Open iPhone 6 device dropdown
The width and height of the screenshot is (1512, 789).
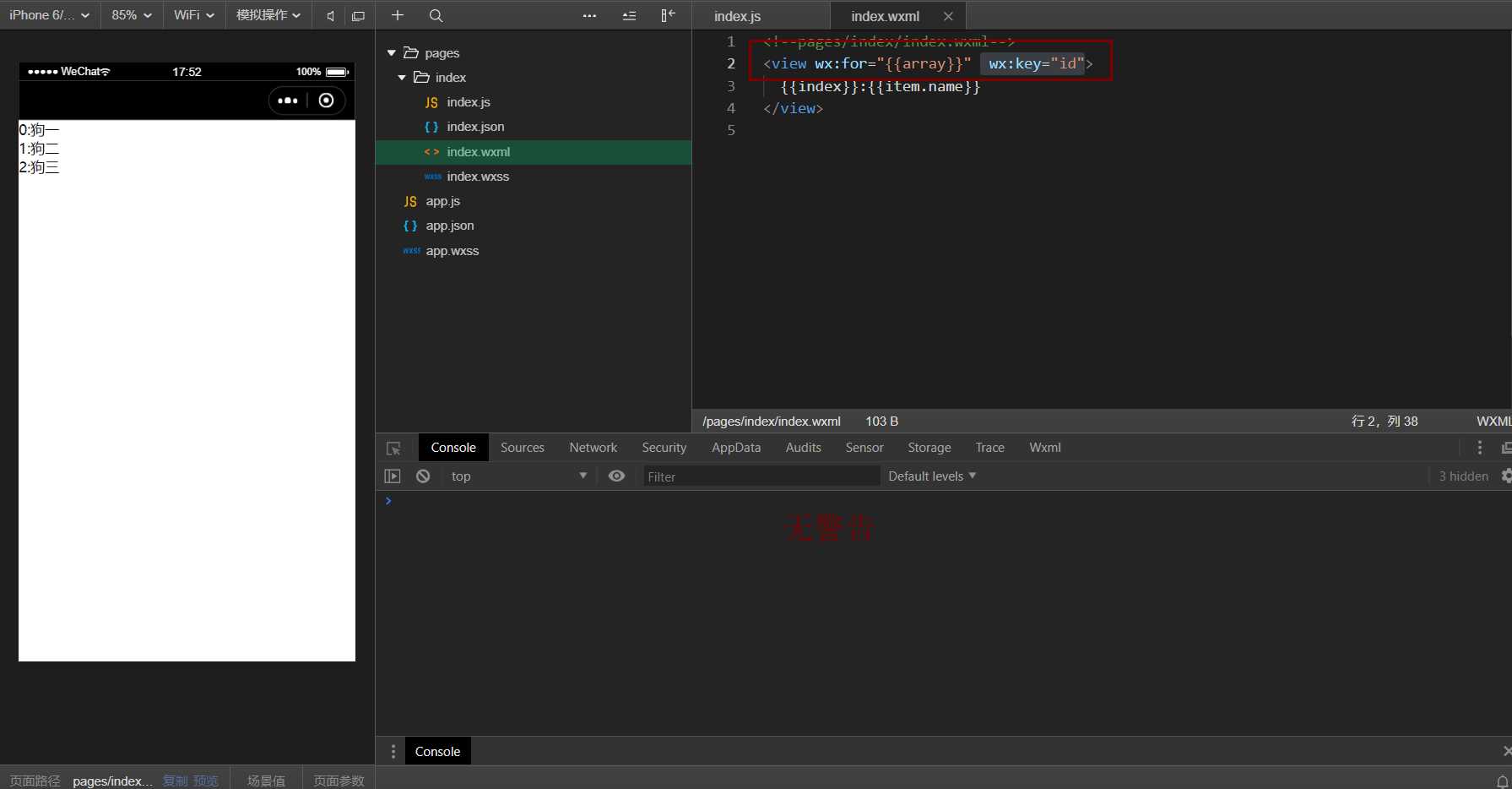[x=49, y=15]
